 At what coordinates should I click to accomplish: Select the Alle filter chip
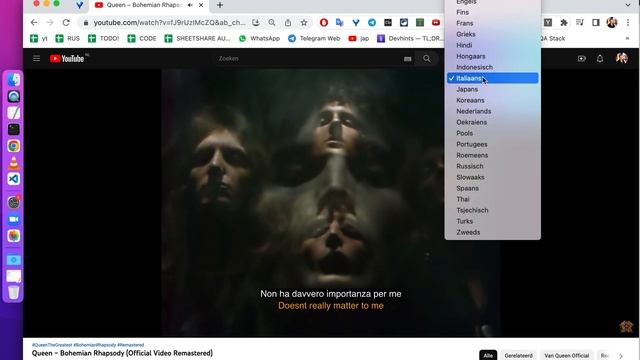click(x=488, y=355)
